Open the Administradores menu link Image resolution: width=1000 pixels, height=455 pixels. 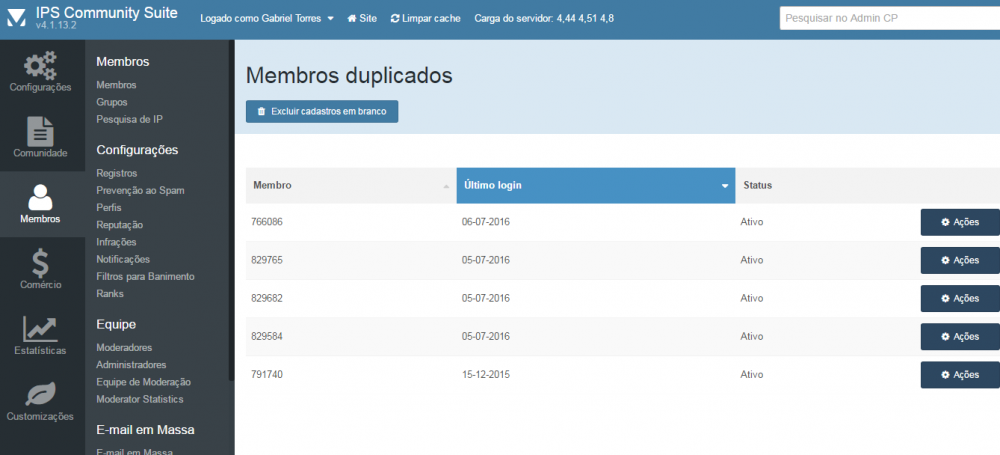[x=131, y=365]
